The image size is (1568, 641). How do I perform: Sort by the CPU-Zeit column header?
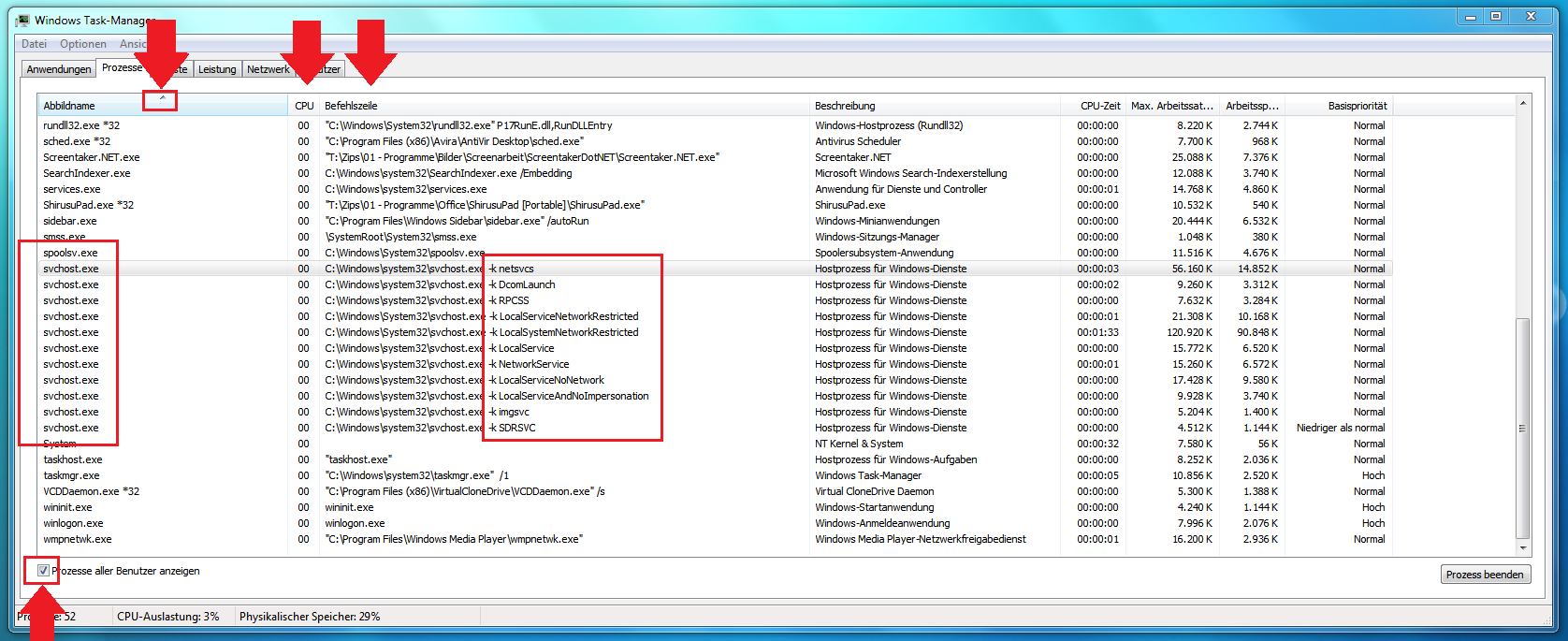pyautogui.click(x=1093, y=106)
